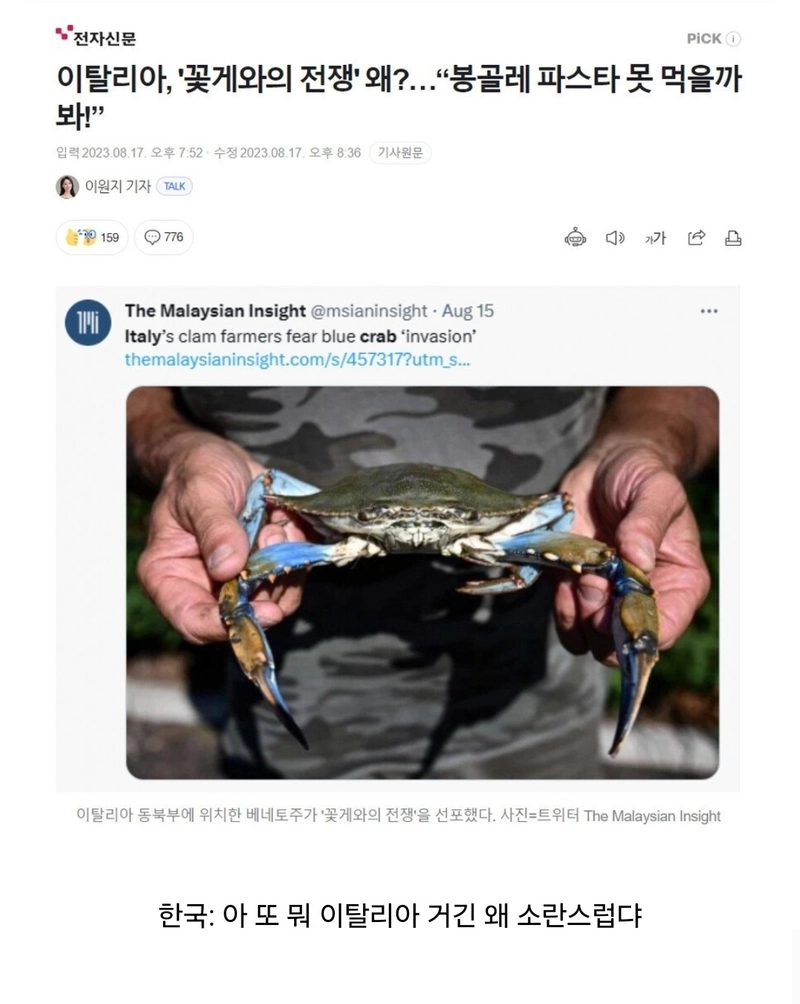800x1004 pixels.
Task: Click the blue crab photo
Action: [422, 583]
